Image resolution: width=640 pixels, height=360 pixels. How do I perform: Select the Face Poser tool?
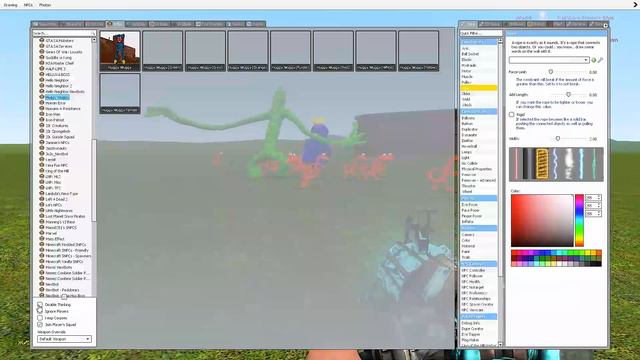(x=478, y=210)
